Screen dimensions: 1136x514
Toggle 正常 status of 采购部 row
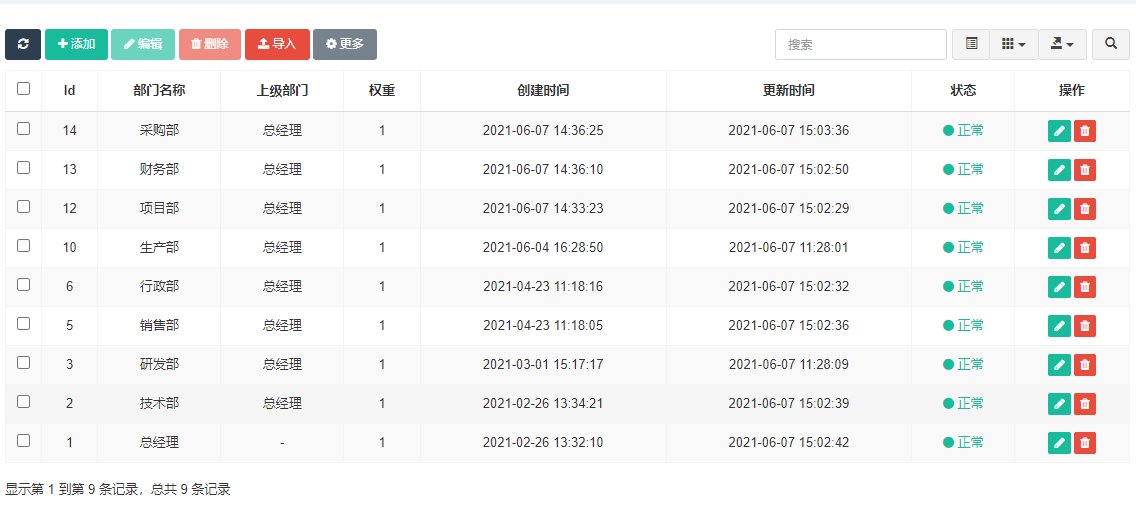click(963, 130)
